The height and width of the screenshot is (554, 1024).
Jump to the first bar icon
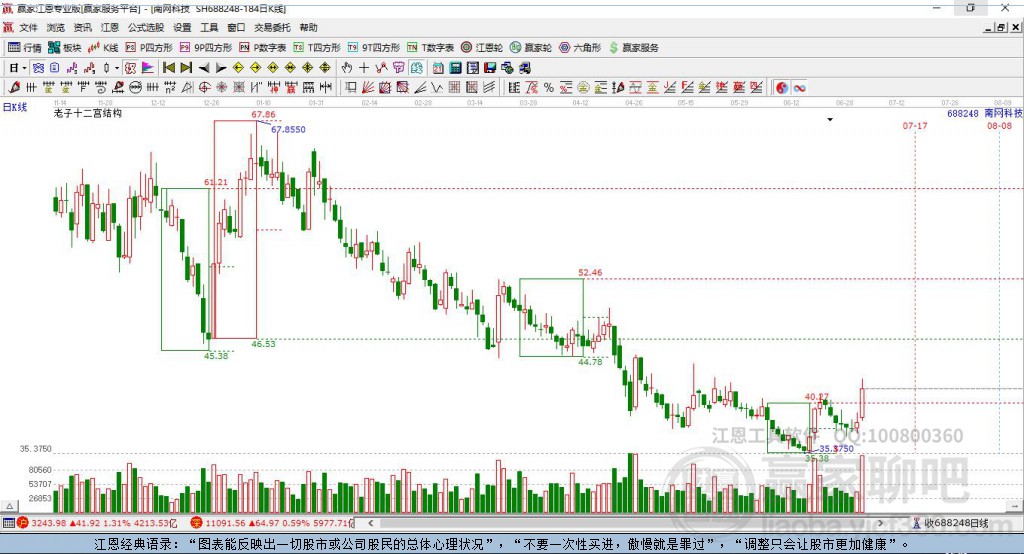point(168,68)
